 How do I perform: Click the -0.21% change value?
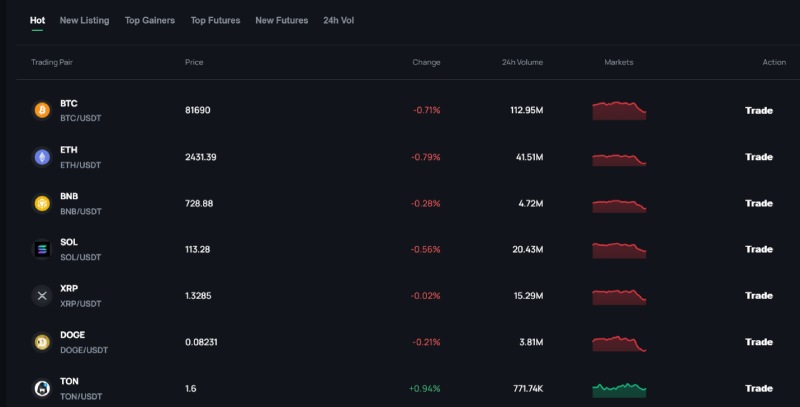point(427,342)
